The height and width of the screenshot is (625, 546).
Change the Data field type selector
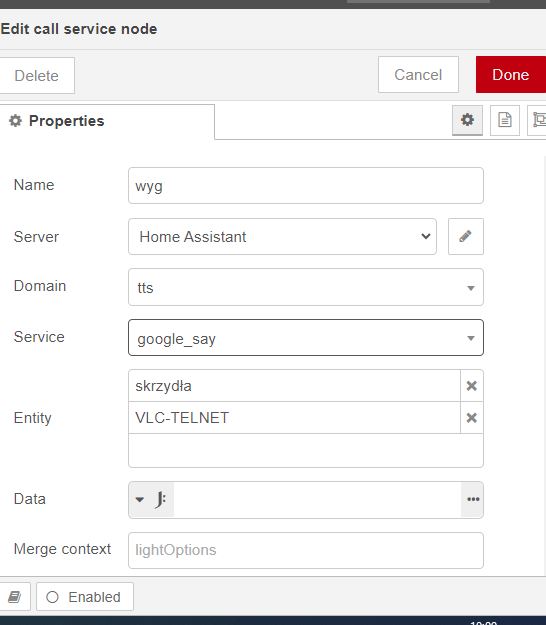point(151,499)
